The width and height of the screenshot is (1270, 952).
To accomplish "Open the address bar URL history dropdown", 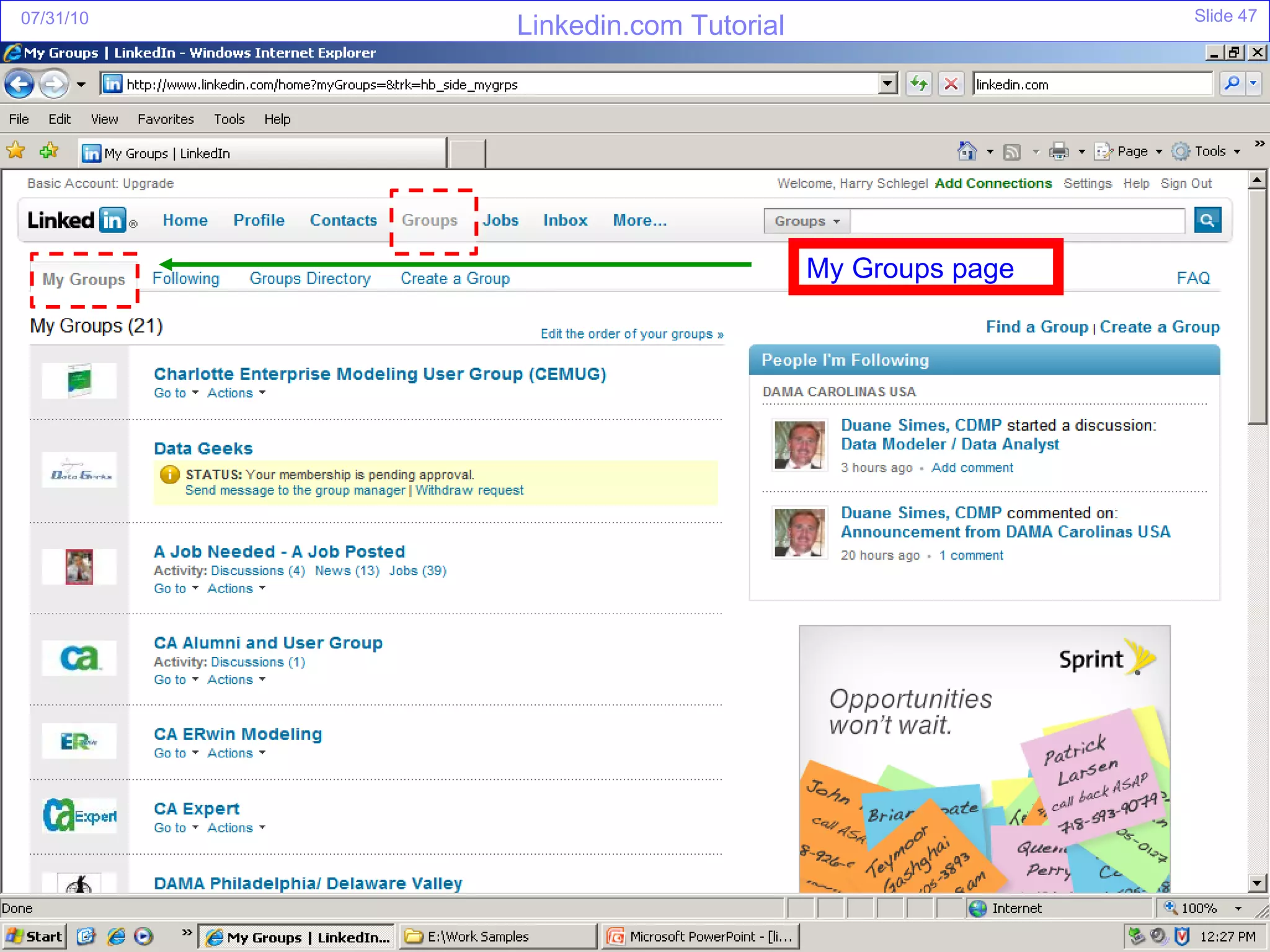I will [887, 84].
